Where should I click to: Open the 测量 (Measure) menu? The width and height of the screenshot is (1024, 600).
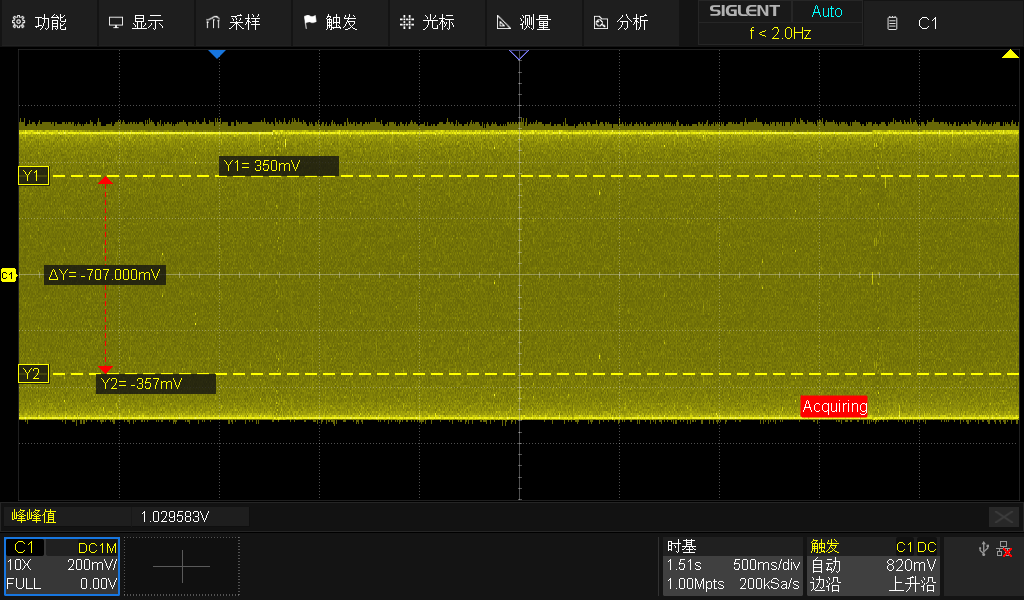click(534, 23)
